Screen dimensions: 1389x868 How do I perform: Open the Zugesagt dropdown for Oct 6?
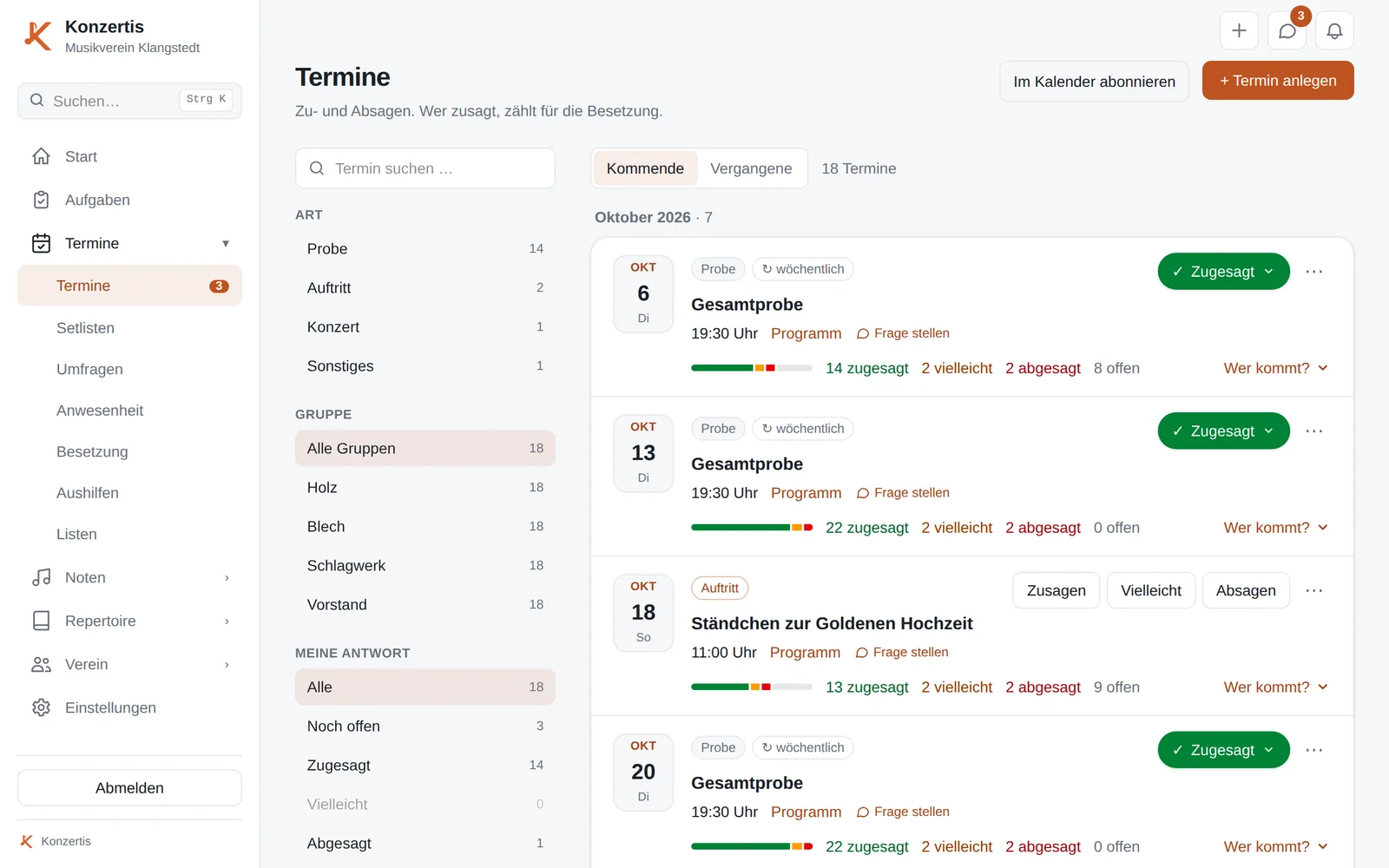pos(1223,272)
